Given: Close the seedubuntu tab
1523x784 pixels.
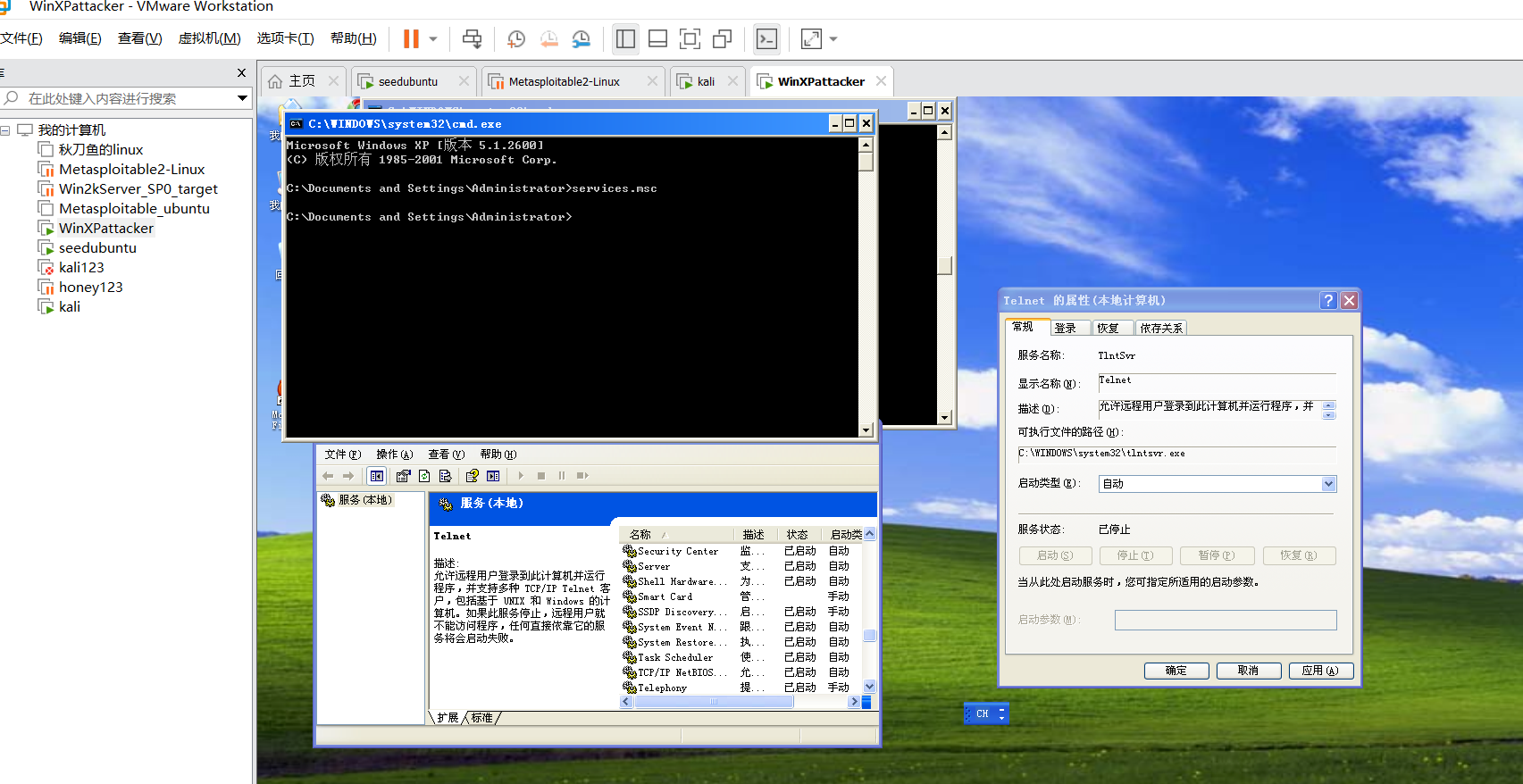Looking at the screenshot, I should pyautogui.click(x=464, y=81).
